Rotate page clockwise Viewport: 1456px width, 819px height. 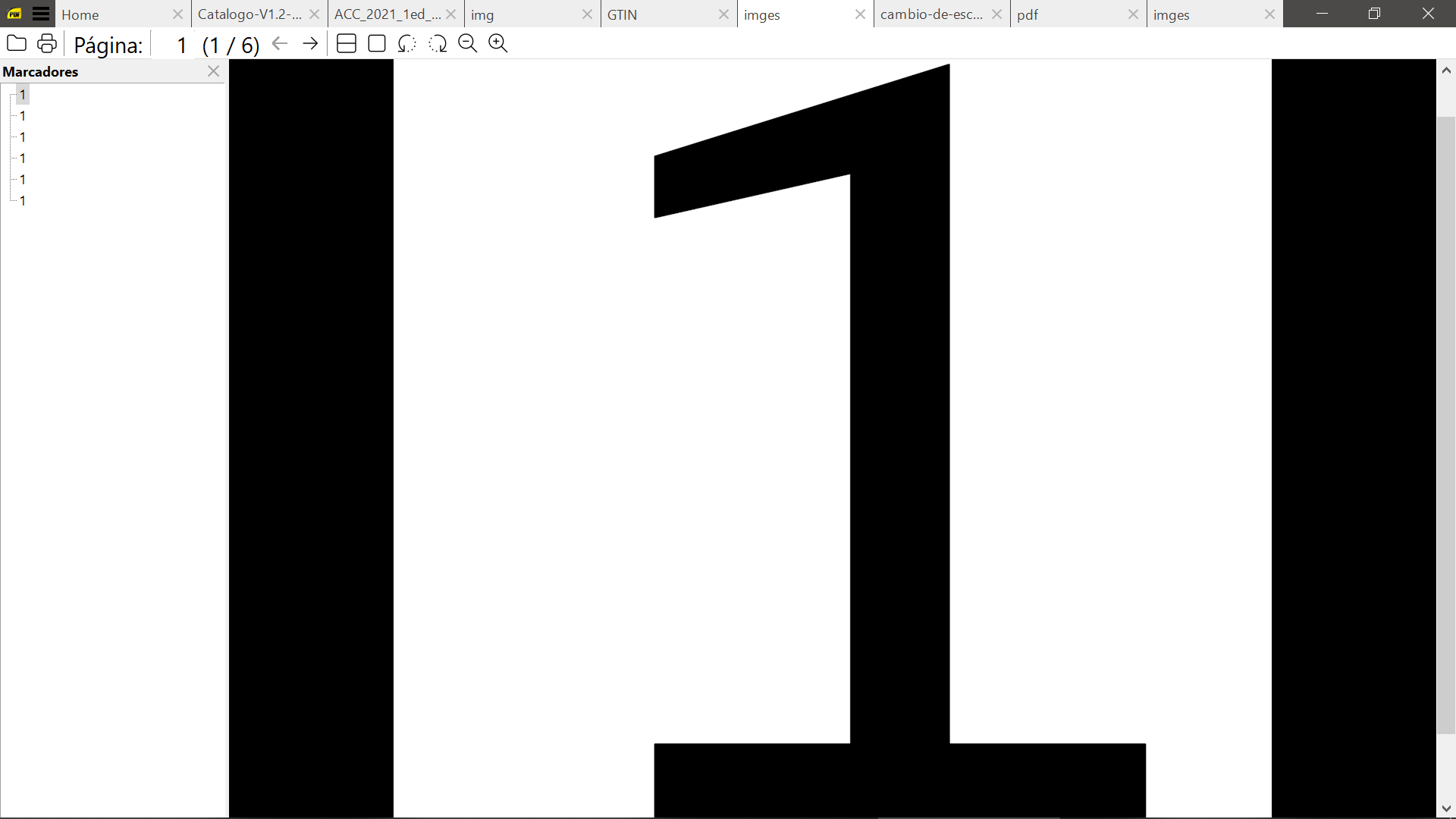pyautogui.click(x=438, y=44)
